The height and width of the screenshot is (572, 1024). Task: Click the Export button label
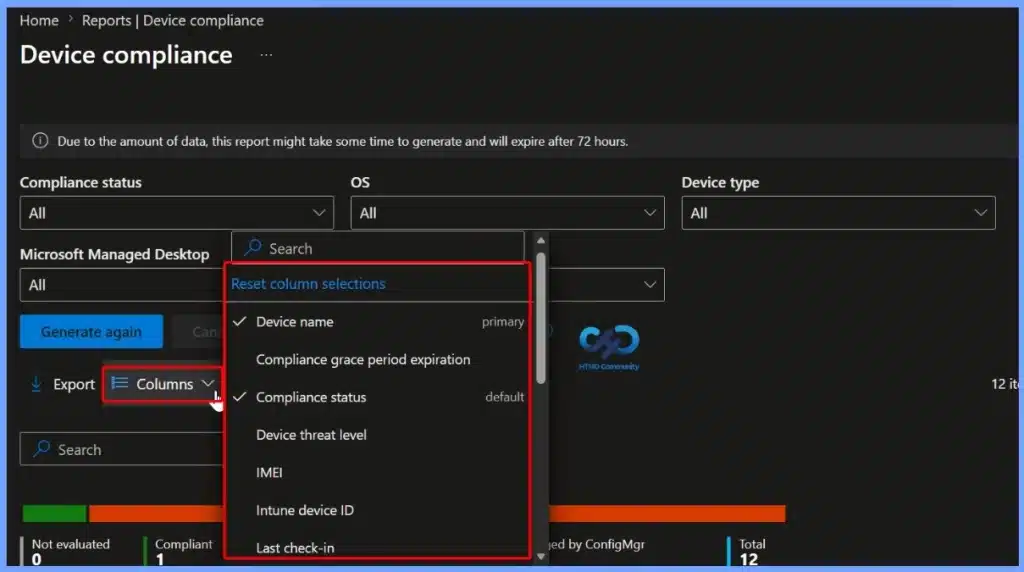[x=74, y=385]
